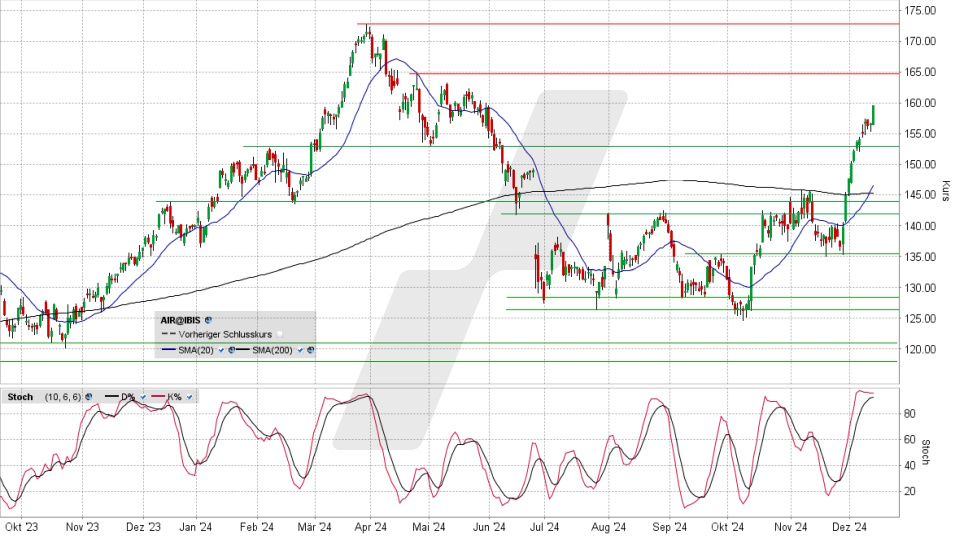Click the vertical Stoch axis title
Screen dimensions: 960x540
[926, 452]
